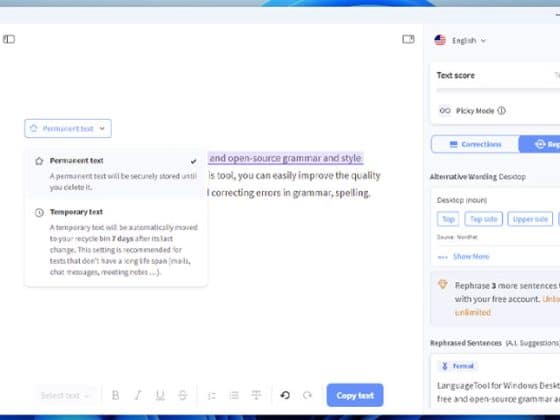Click the diamond premium icon

(x=442, y=284)
